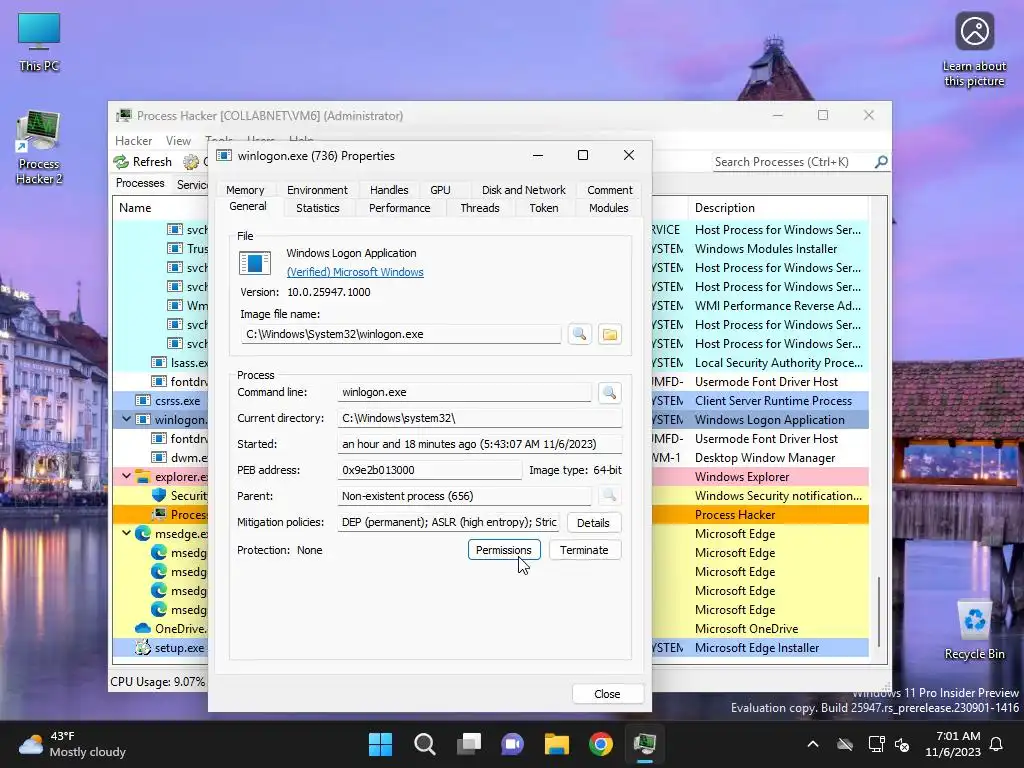The width and height of the screenshot is (1024, 768).
Task: Click the Name column header
Action: [x=161, y=208]
